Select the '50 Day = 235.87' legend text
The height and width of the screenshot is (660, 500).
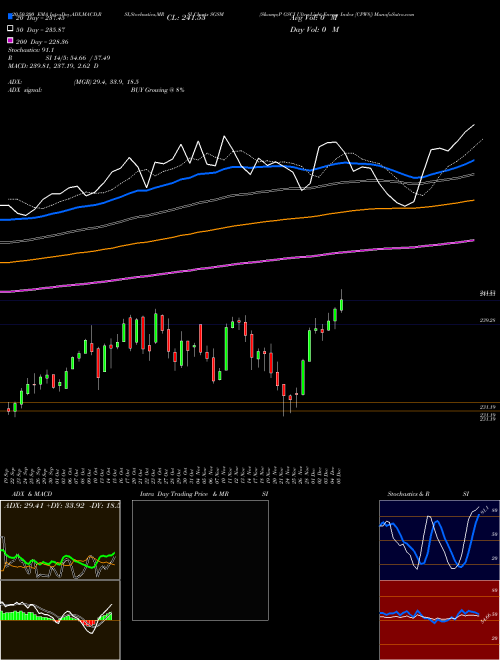point(40,29)
